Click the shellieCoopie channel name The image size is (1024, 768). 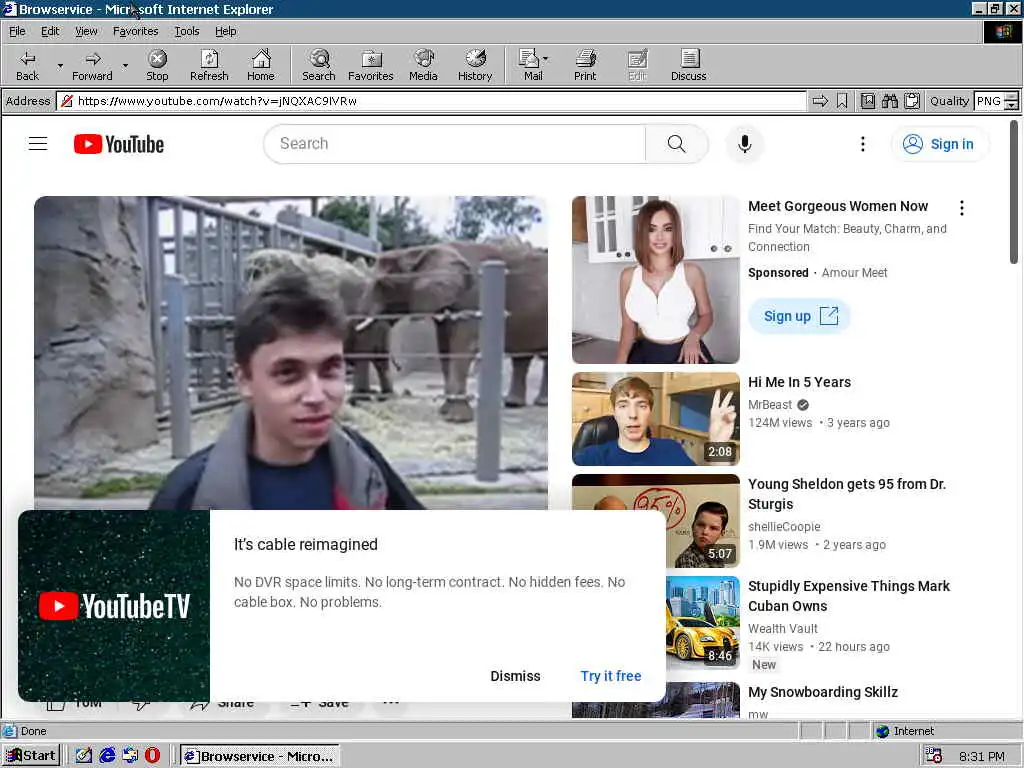pyautogui.click(x=784, y=526)
